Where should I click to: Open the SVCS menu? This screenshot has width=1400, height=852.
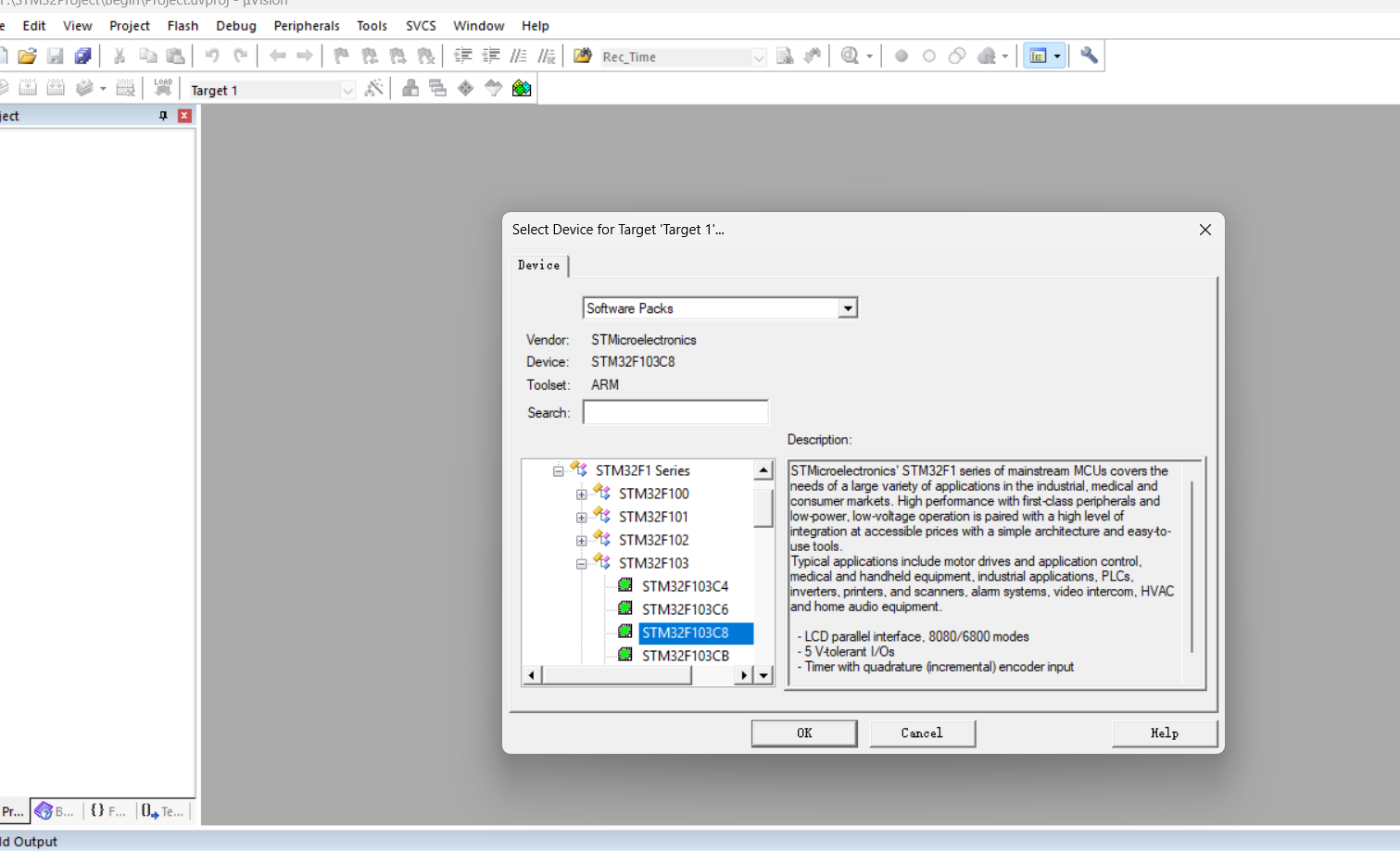(421, 26)
